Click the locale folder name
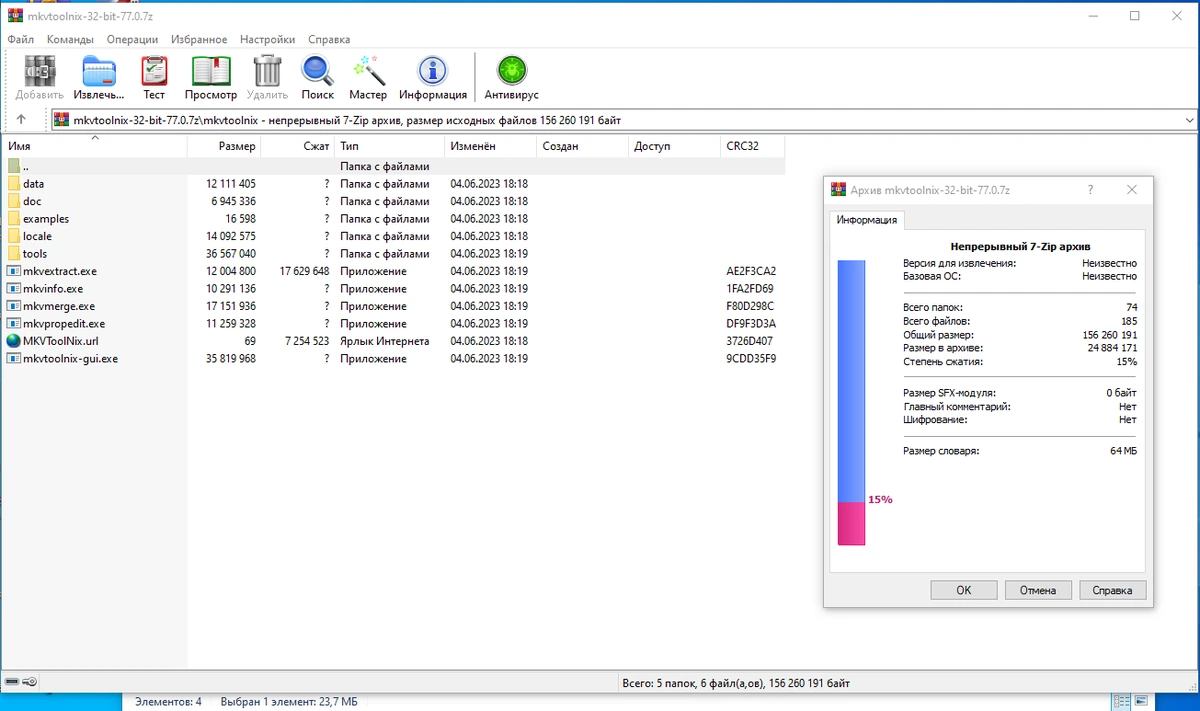Viewport: 1200px width, 711px height. (37, 236)
